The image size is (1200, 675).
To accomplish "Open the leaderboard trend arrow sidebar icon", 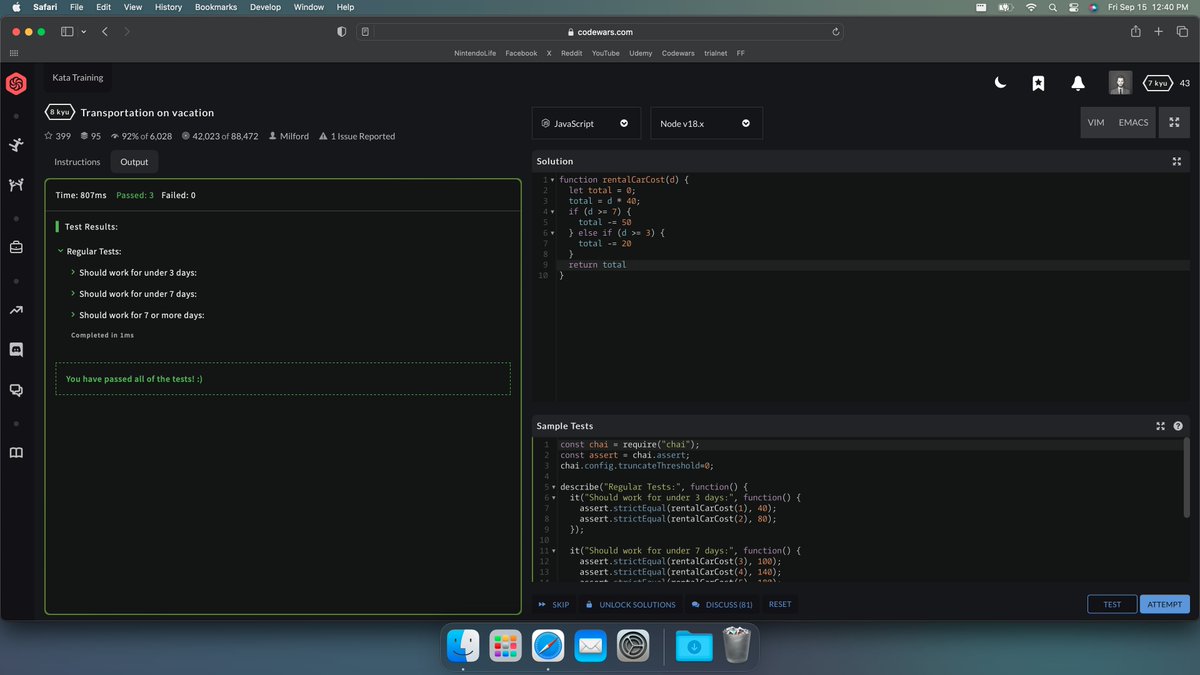I will pyautogui.click(x=16, y=310).
